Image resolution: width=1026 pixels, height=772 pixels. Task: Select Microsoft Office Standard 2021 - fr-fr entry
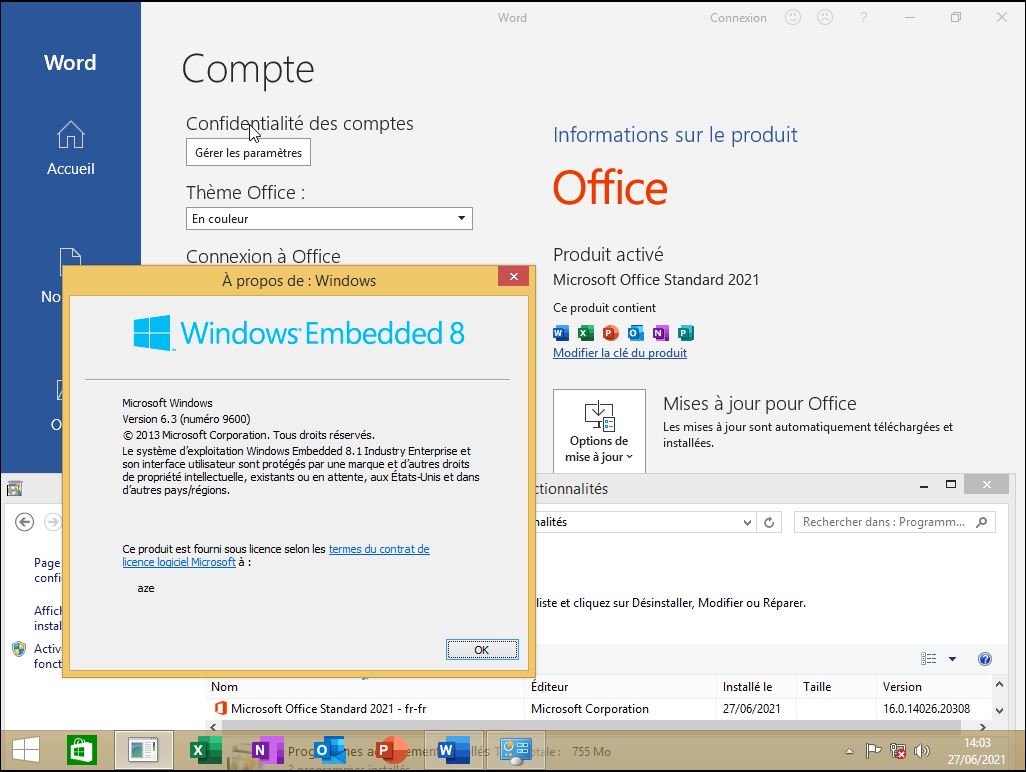click(x=328, y=709)
